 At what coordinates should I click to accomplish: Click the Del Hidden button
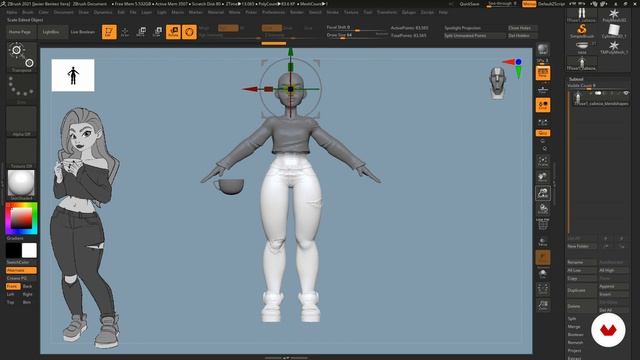[x=522, y=36]
